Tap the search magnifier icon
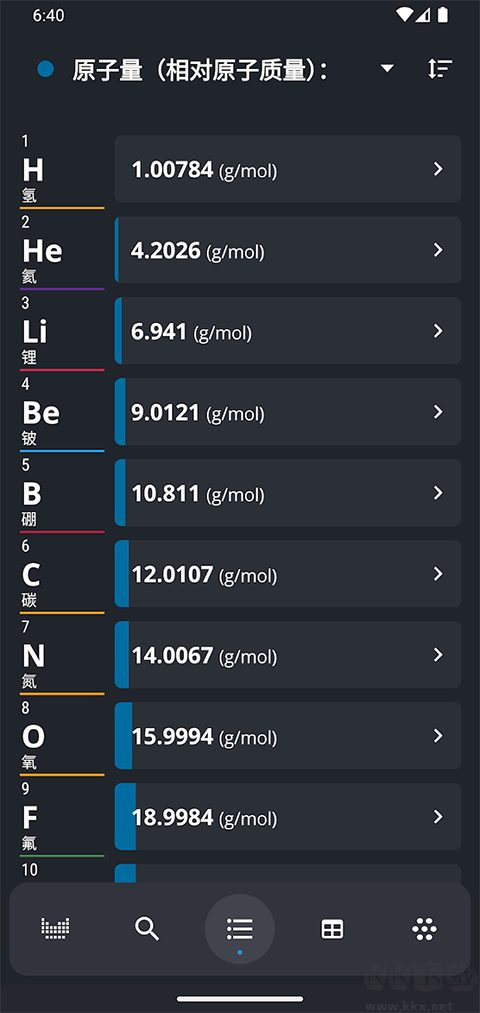Screen dimensions: 480x1013 pos(147,929)
